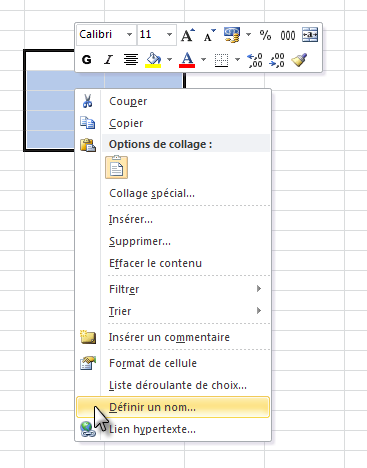Click the globe hyperlink icon

[88, 429]
